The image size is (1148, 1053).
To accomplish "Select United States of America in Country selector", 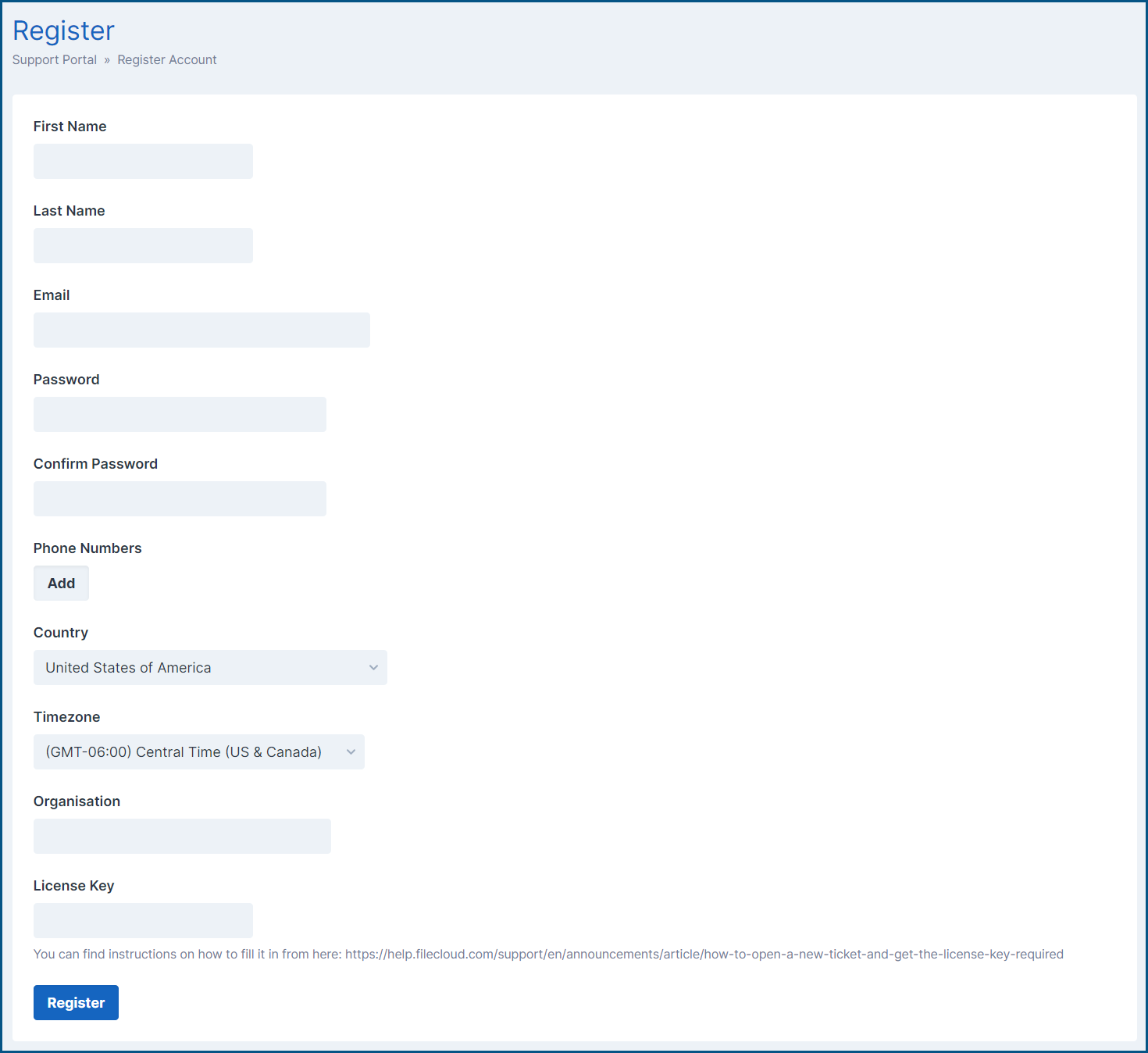I will coord(209,667).
